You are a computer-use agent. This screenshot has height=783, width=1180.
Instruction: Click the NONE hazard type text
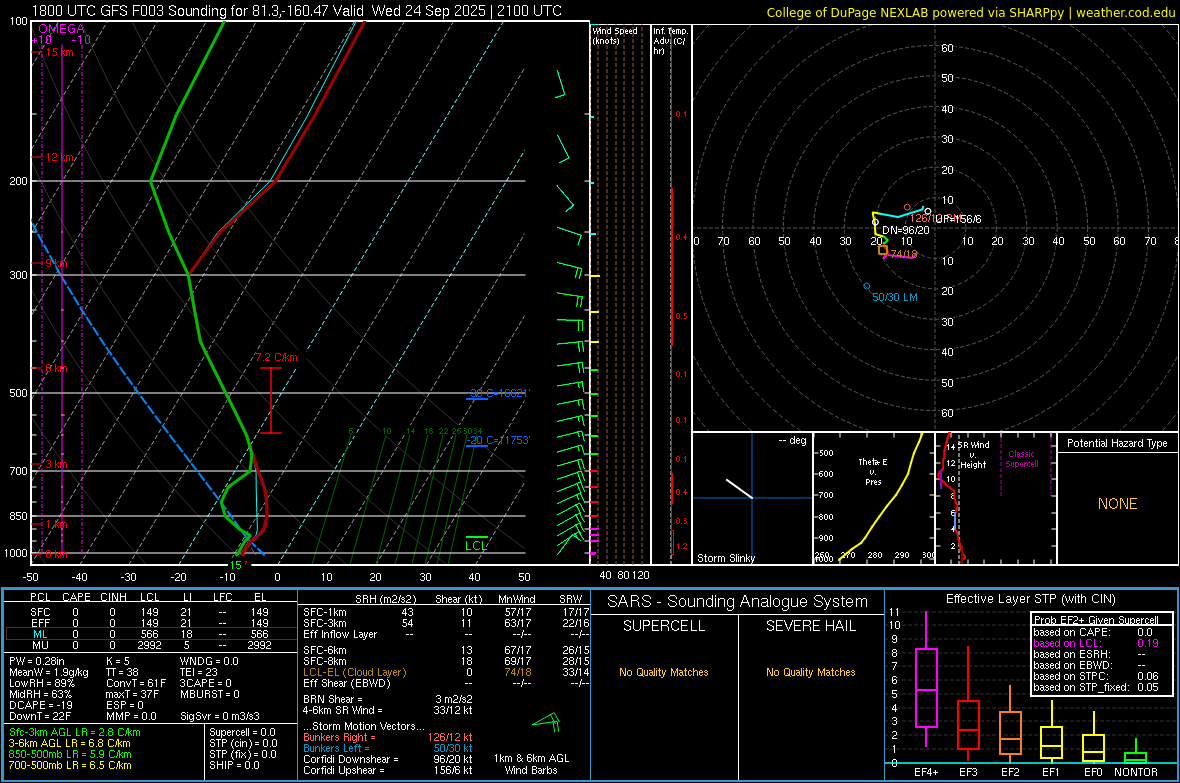point(1117,504)
